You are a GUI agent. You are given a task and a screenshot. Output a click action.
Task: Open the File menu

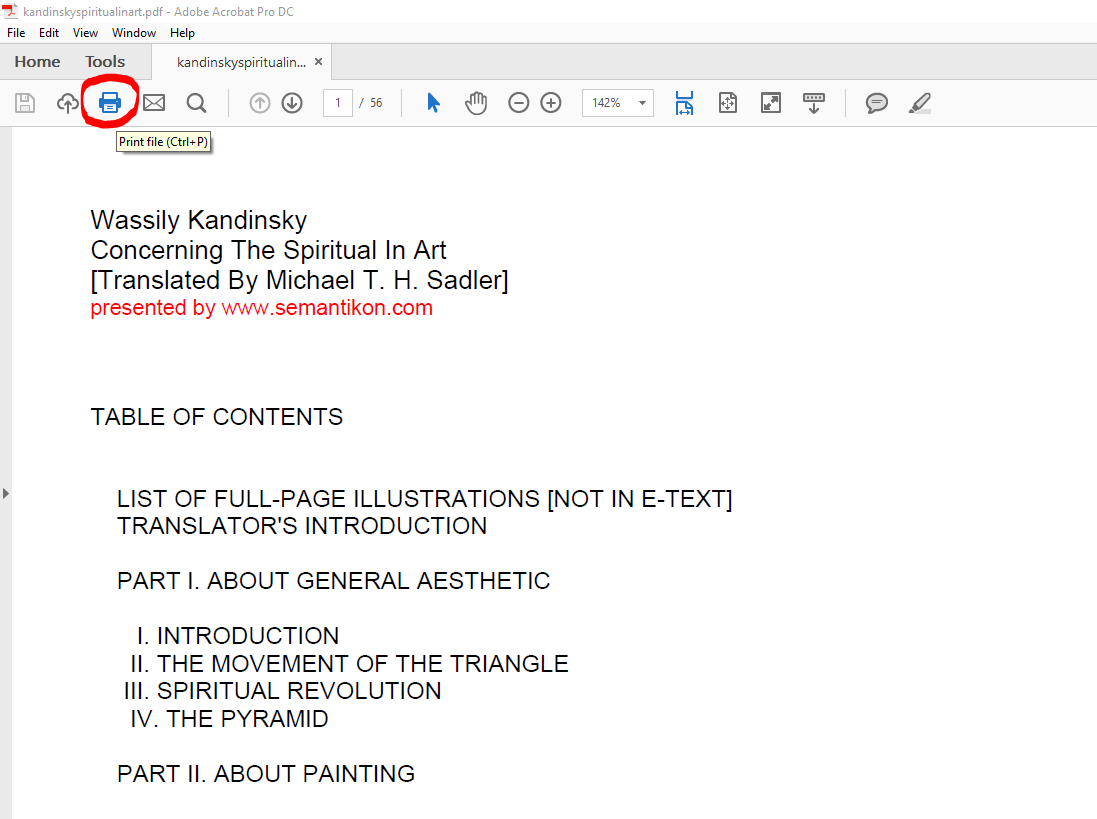[16, 33]
